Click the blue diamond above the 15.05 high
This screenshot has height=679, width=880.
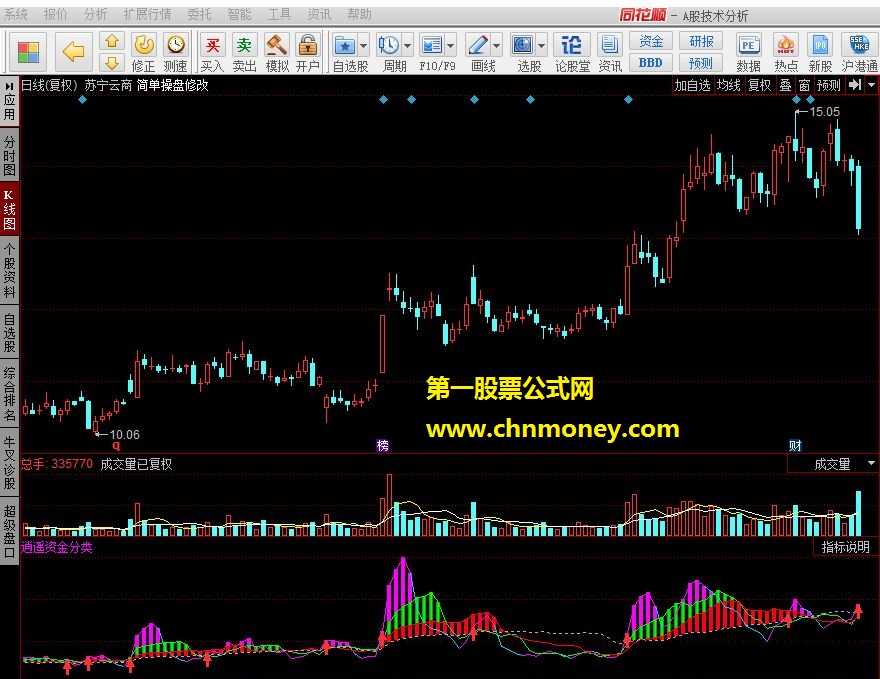pos(796,100)
